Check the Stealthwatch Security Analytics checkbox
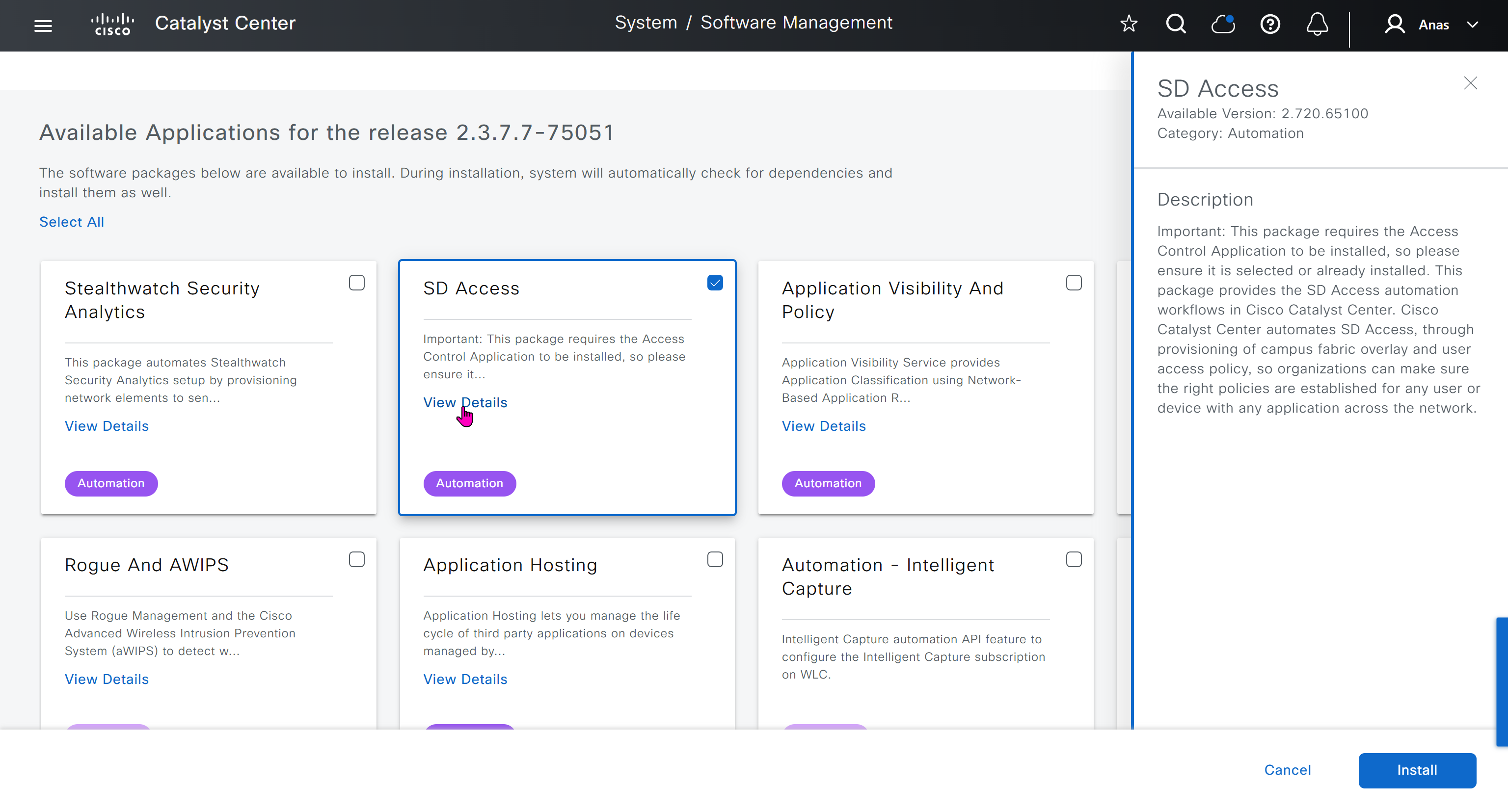The width and height of the screenshot is (1508, 812). click(356, 283)
